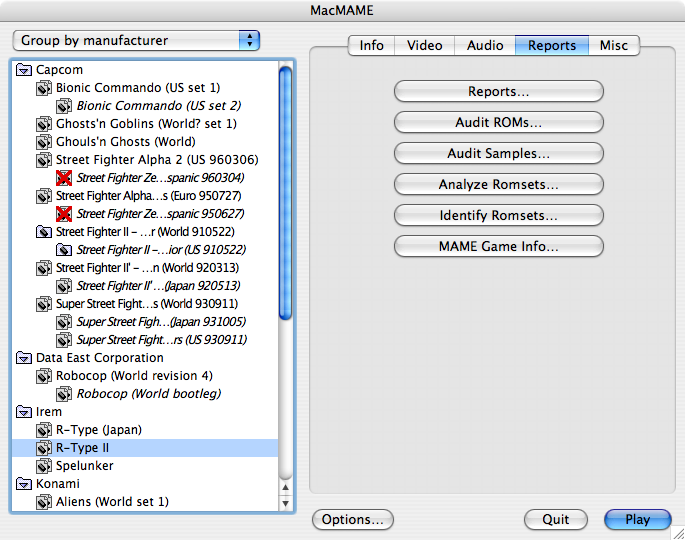Switch to the Info tab
The height and width of the screenshot is (540, 685).
[371, 45]
